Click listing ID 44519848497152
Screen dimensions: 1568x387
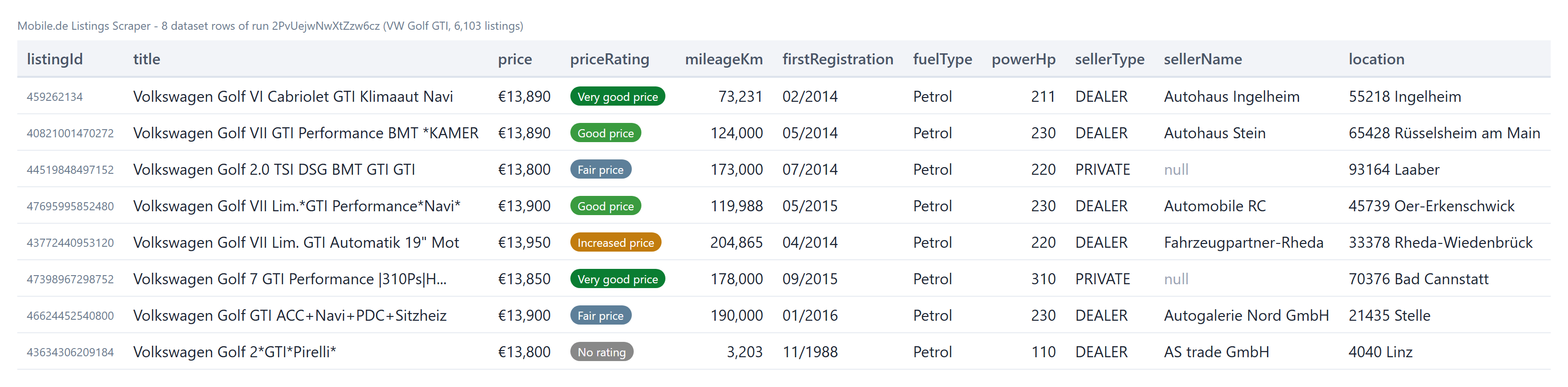70,170
